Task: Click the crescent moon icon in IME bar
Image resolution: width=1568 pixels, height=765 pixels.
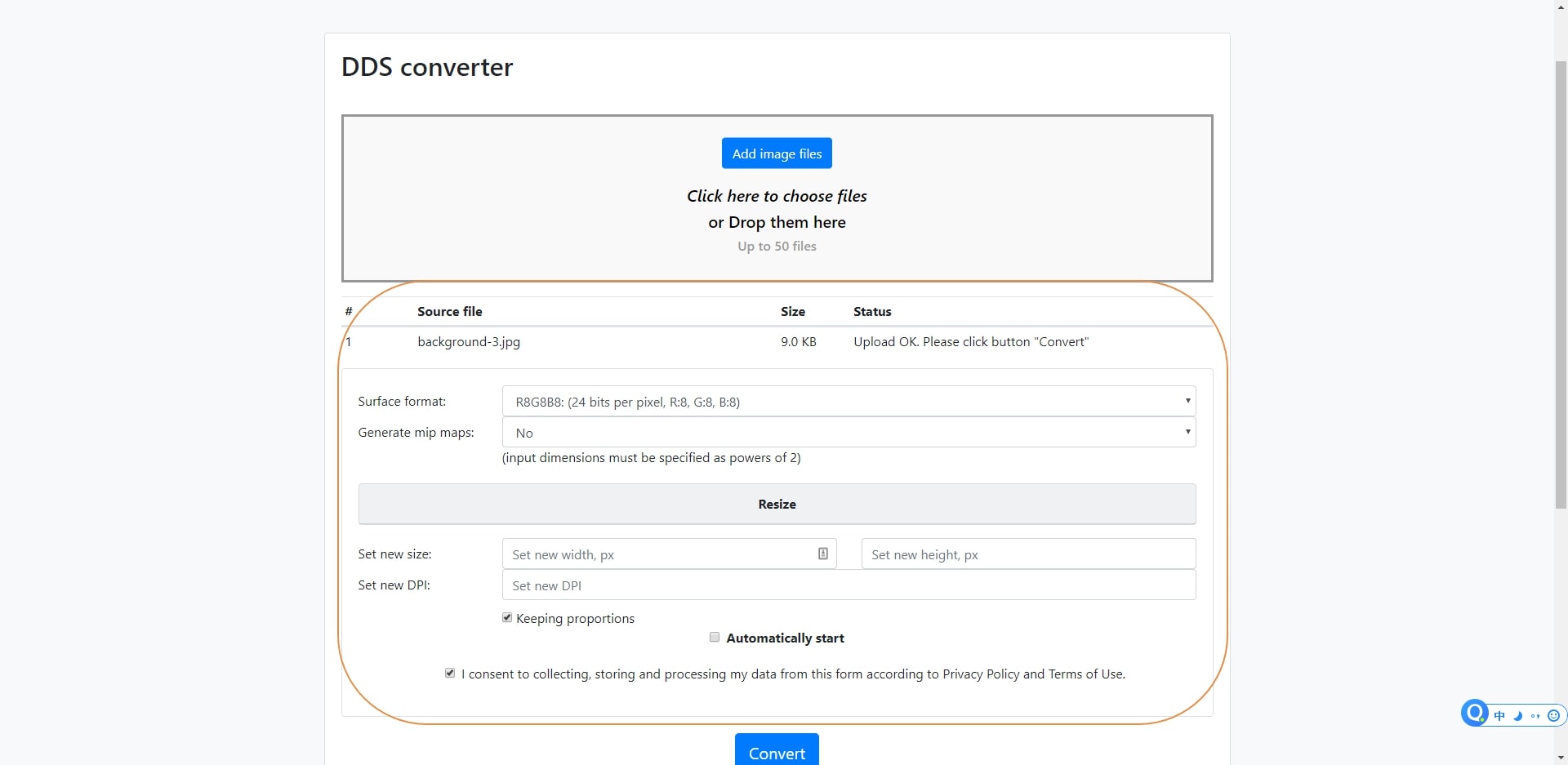Action: 1517,716
